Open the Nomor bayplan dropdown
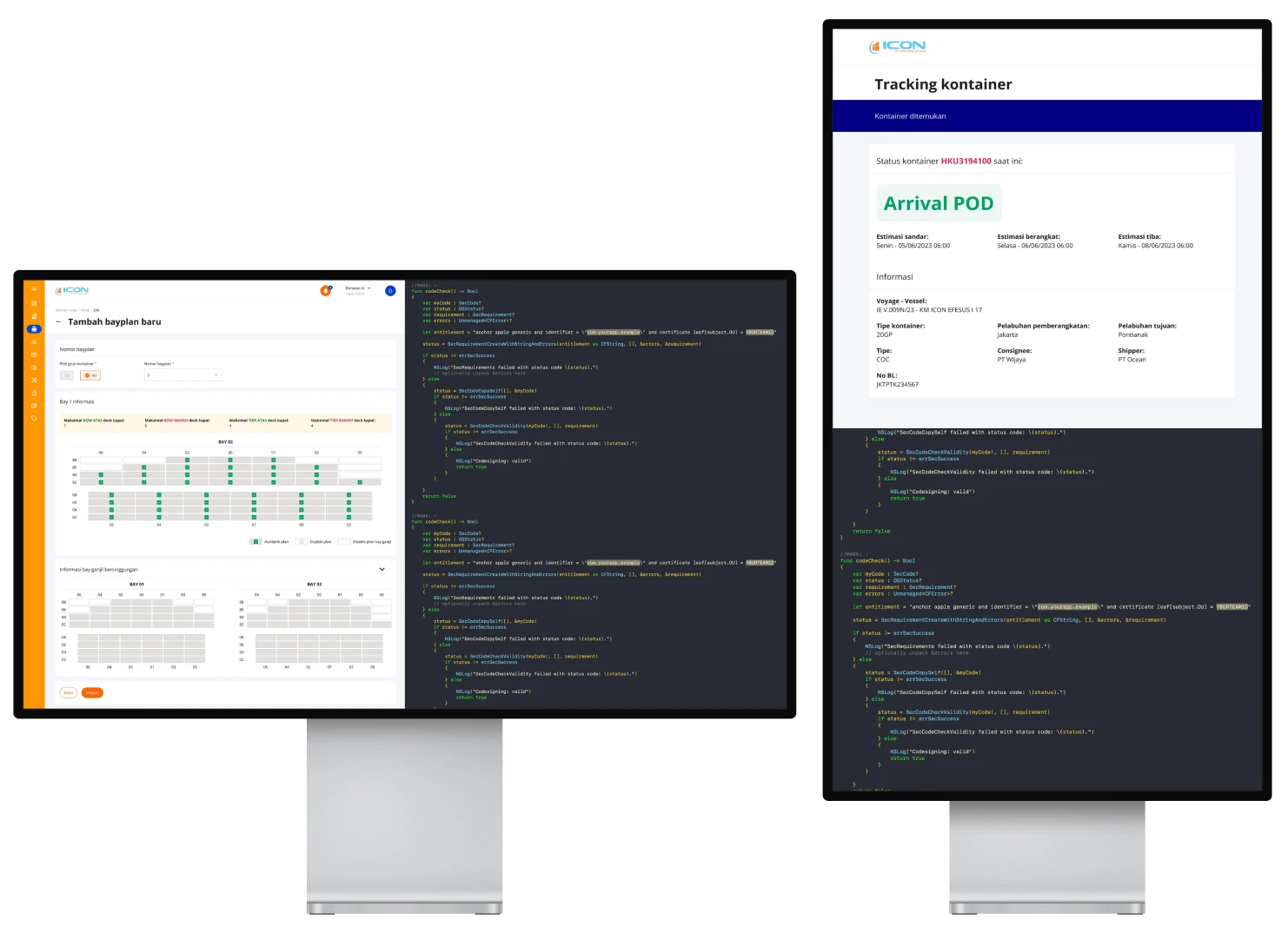Screen dimensions: 1288x926 click(x=183, y=375)
